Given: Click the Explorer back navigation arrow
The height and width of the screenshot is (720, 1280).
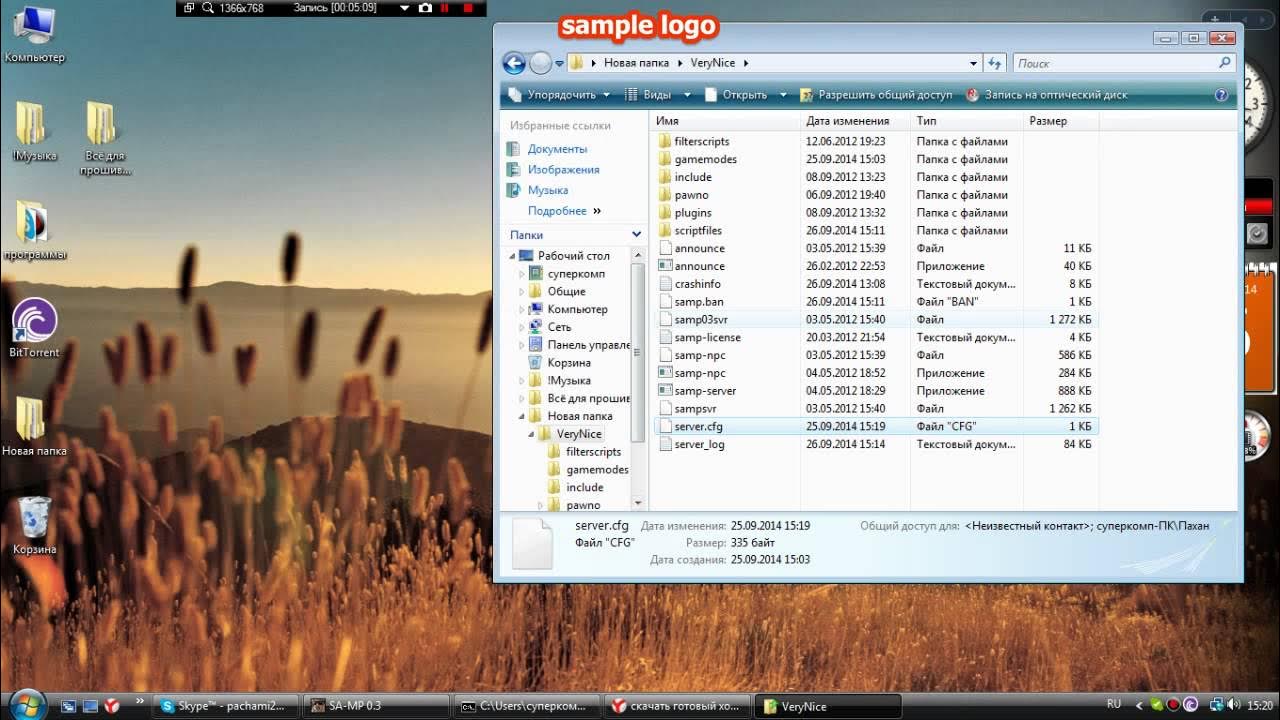Looking at the screenshot, I should click(514, 63).
